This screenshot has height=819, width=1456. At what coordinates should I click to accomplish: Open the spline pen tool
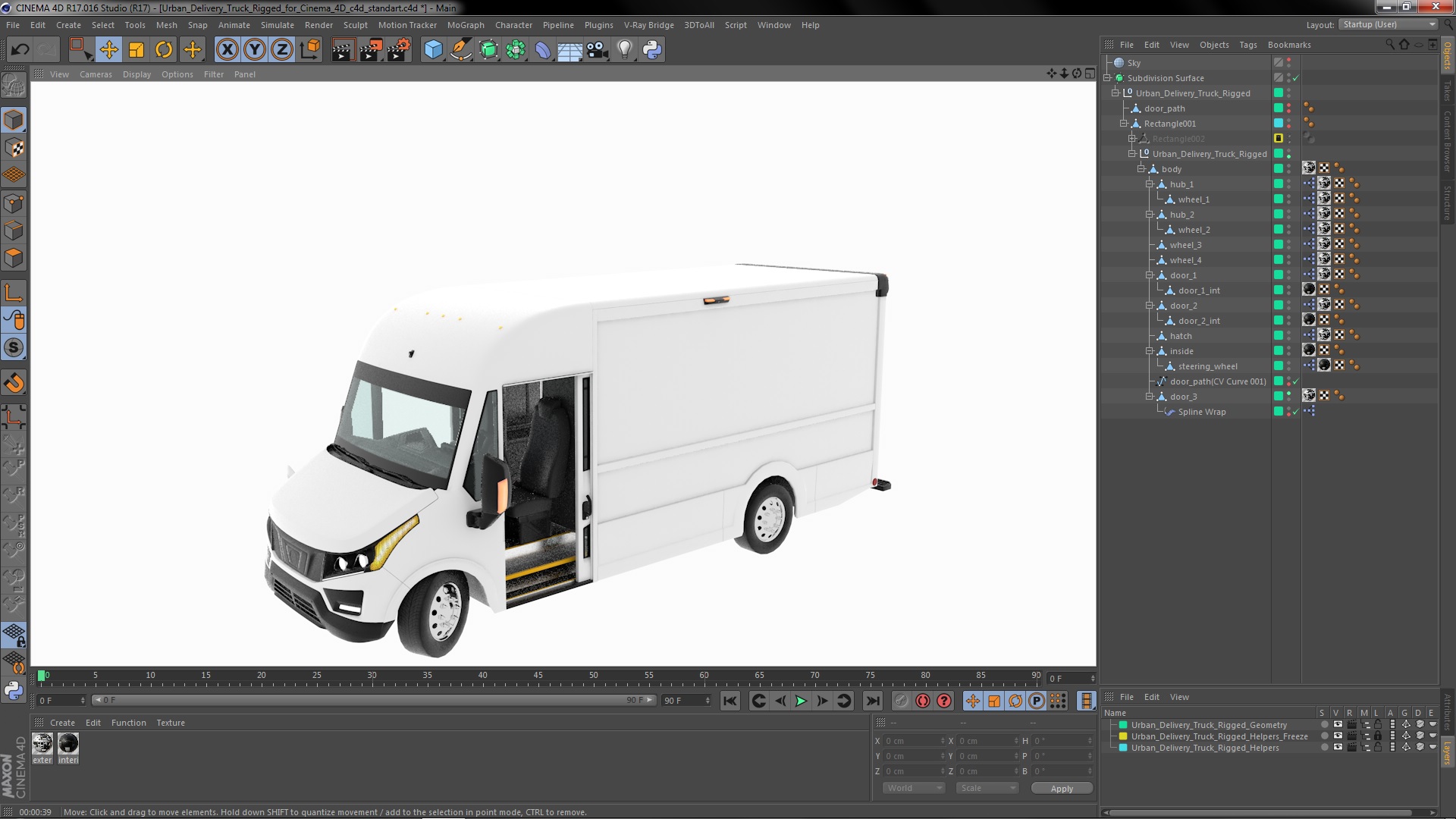460,50
